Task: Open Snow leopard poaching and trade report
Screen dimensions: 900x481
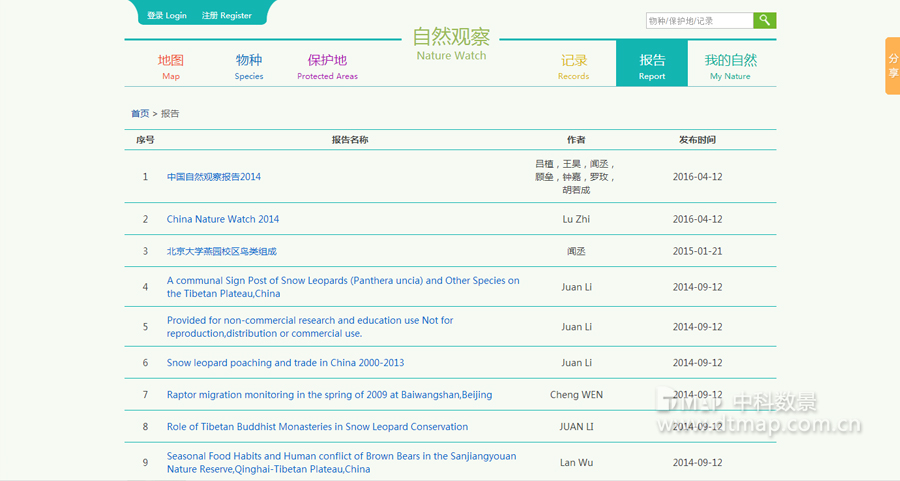Action: (x=285, y=363)
